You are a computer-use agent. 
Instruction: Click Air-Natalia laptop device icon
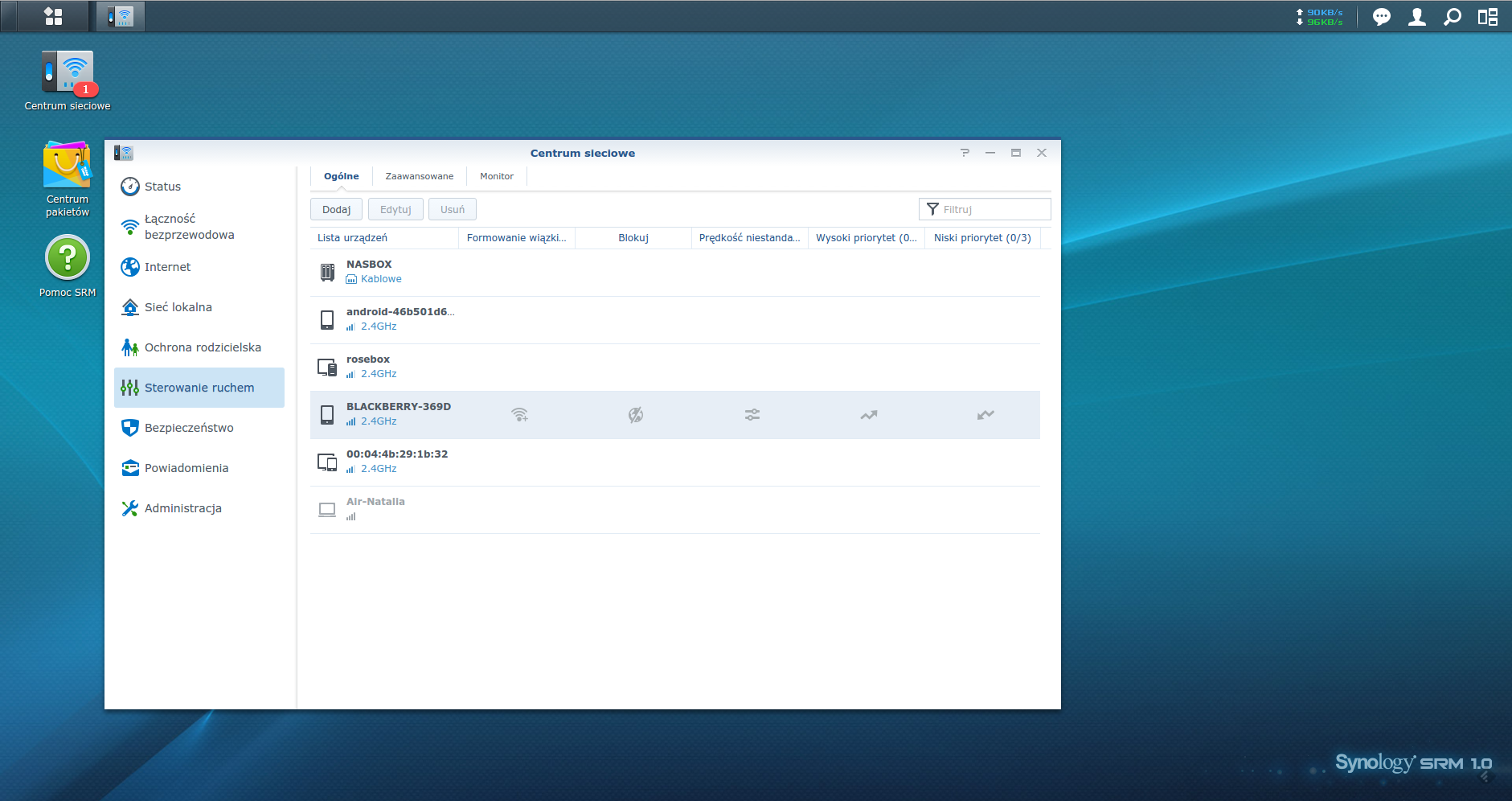pyautogui.click(x=327, y=510)
